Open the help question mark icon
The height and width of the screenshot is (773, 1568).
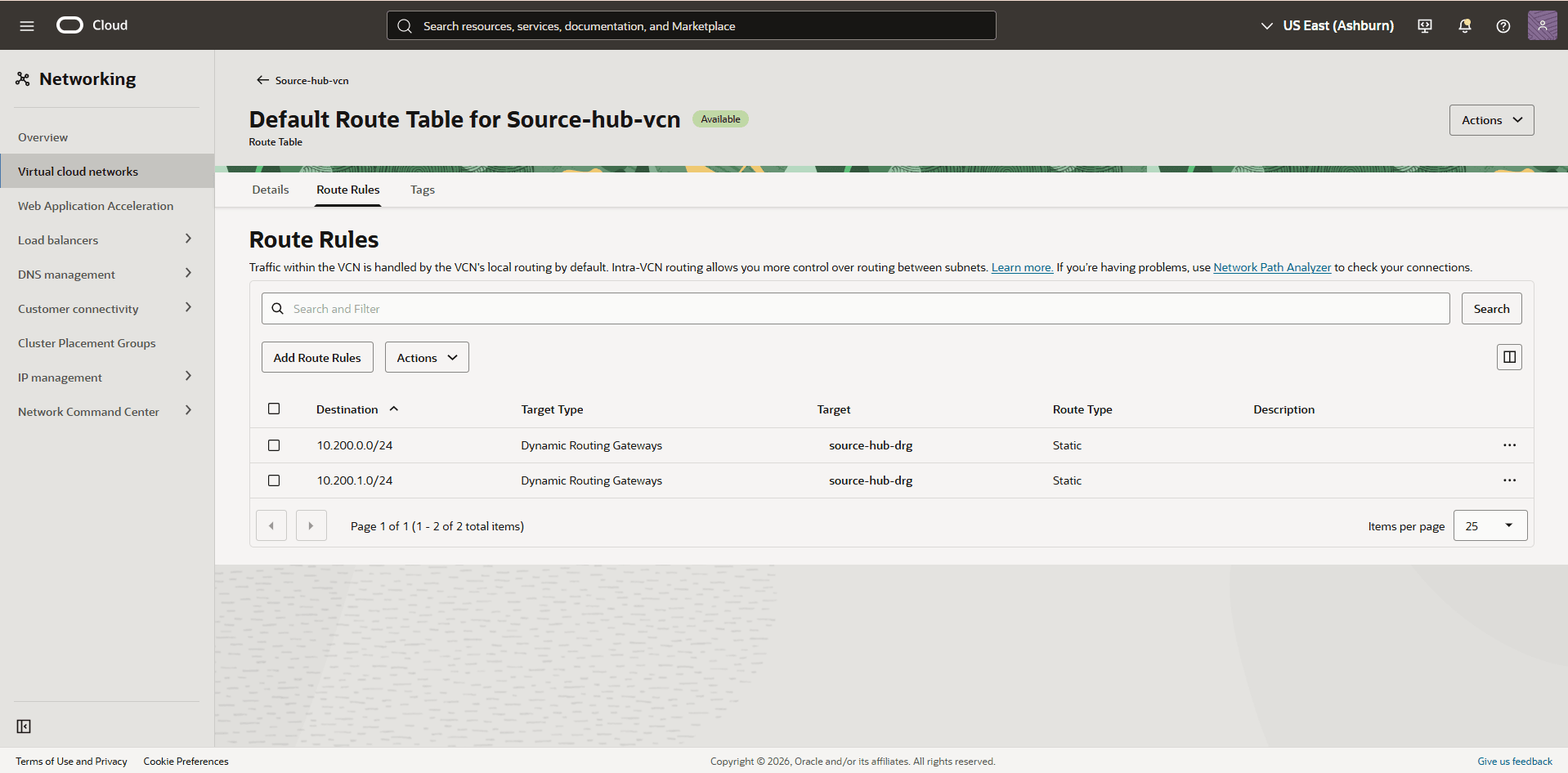pos(1503,25)
